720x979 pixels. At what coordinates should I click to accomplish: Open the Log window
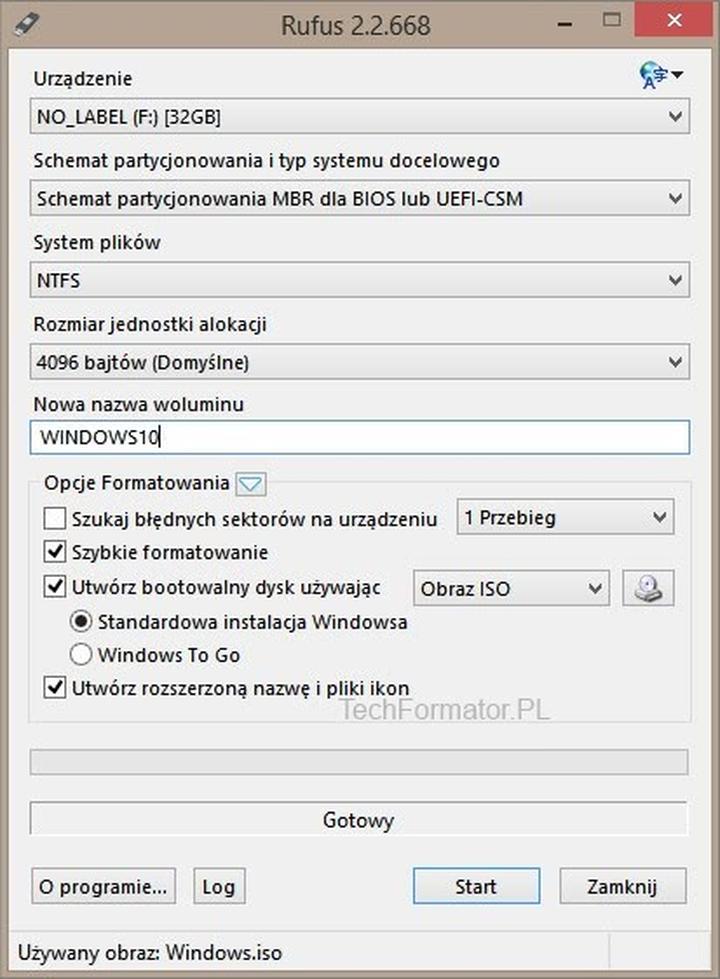(218, 886)
